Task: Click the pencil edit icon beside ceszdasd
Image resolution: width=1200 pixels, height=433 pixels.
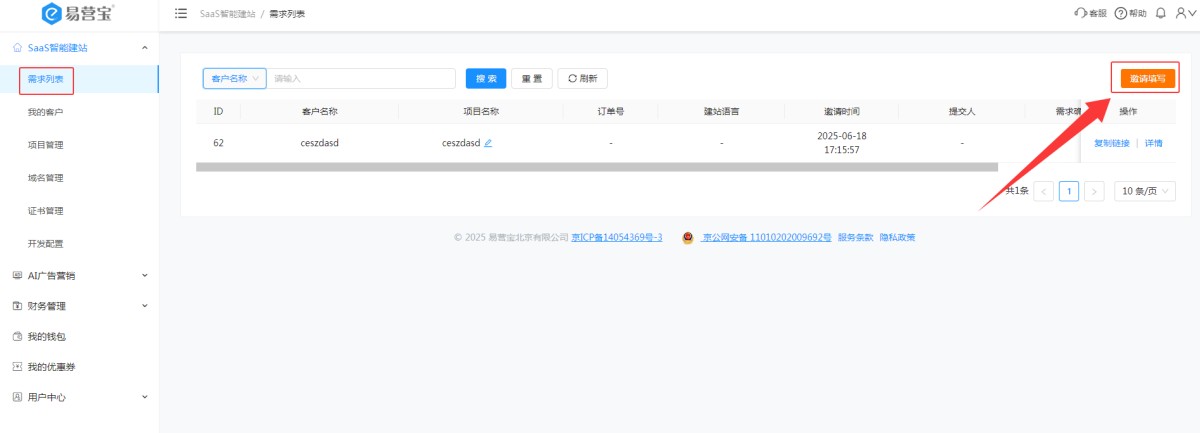Action: [488, 143]
